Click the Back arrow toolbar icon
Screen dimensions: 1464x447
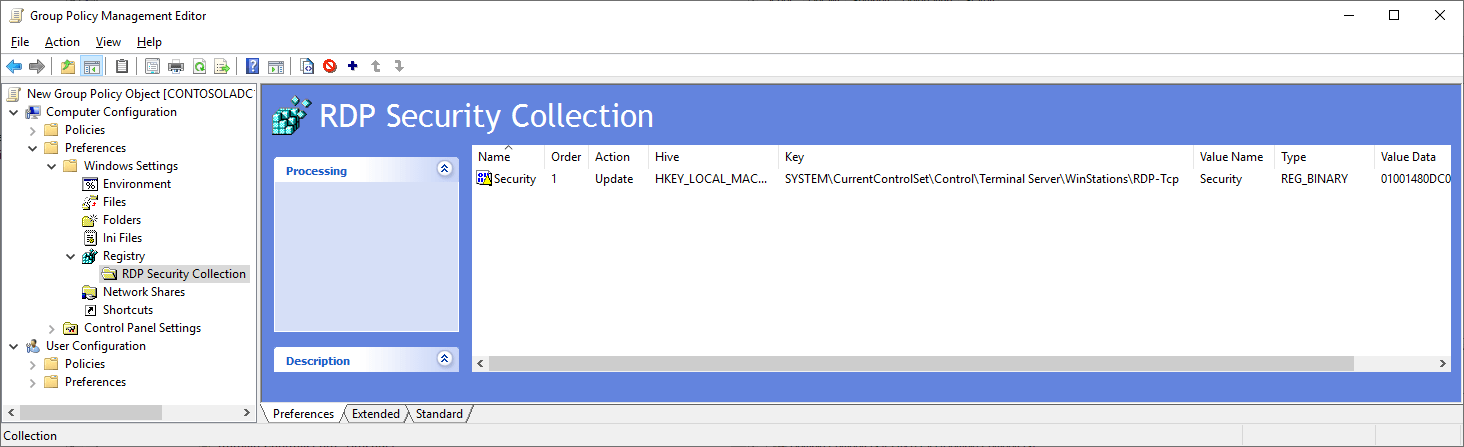pos(14,66)
